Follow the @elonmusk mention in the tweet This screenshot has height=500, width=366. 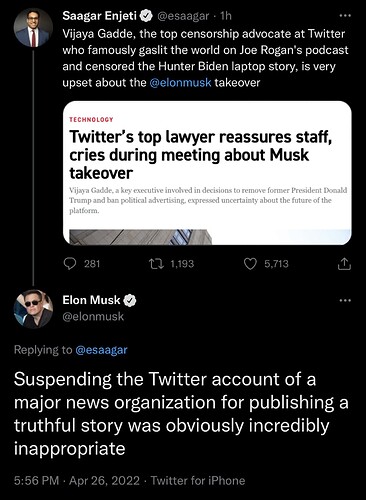pos(180,82)
